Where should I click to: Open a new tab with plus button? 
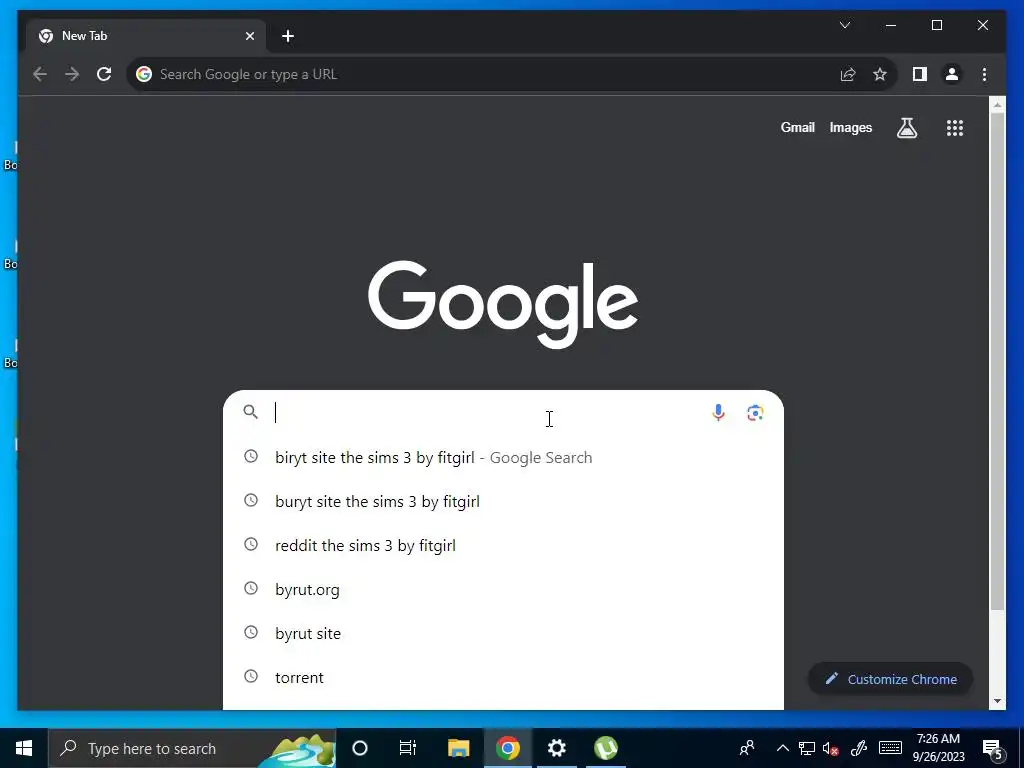(x=288, y=36)
